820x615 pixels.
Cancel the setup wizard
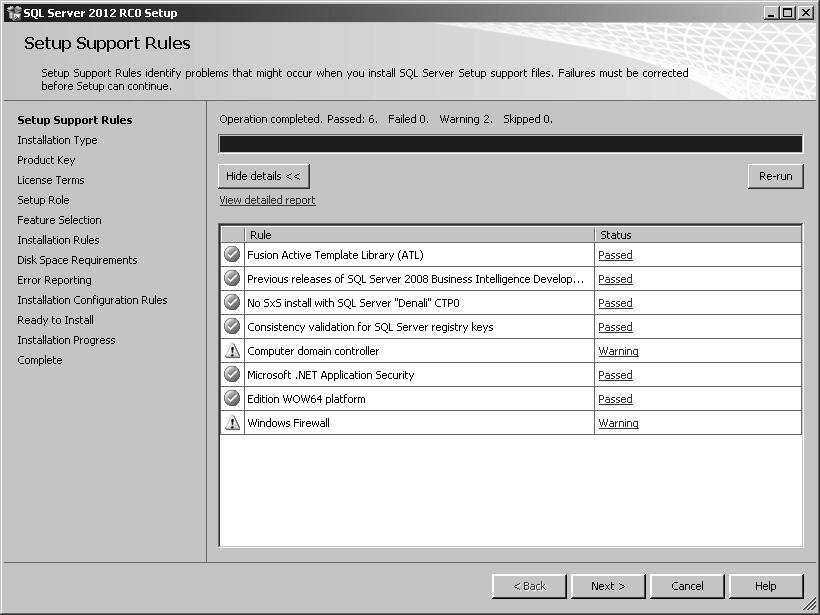(687, 586)
